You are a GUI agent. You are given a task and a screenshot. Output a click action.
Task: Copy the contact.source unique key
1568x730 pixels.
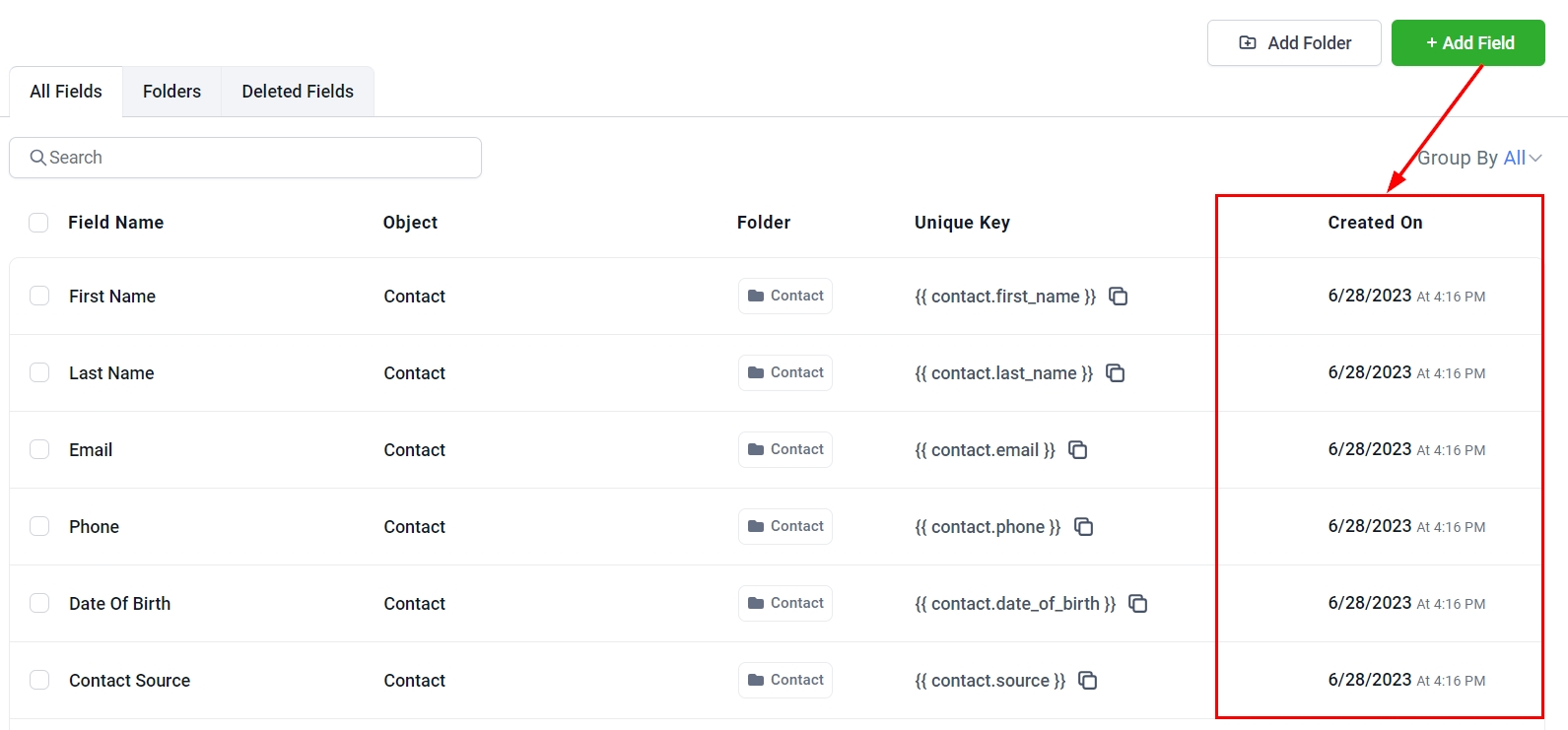(1087, 681)
